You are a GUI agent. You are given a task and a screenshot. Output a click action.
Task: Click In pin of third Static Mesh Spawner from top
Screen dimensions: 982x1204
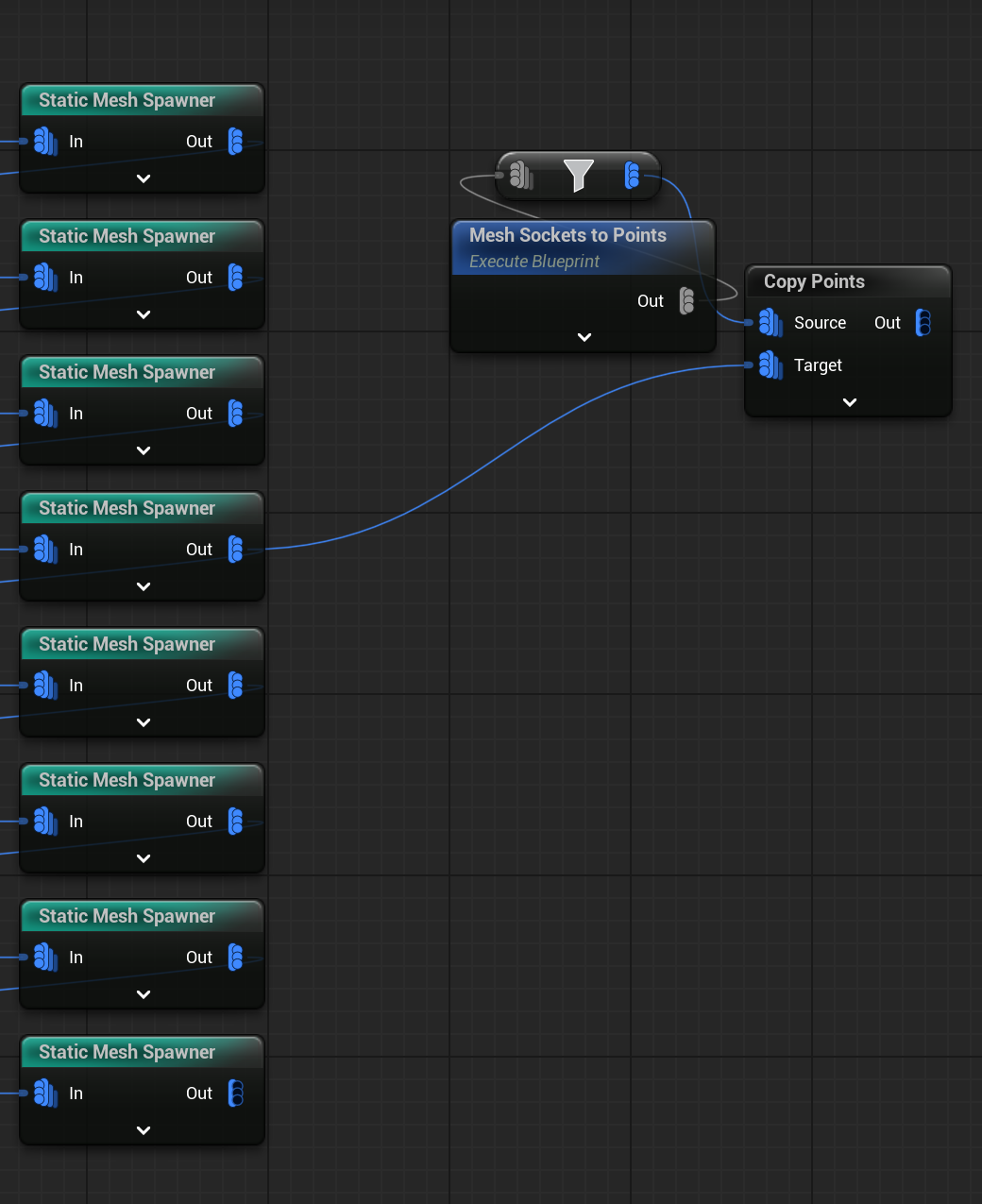pyautogui.click(x=45, y=414)
